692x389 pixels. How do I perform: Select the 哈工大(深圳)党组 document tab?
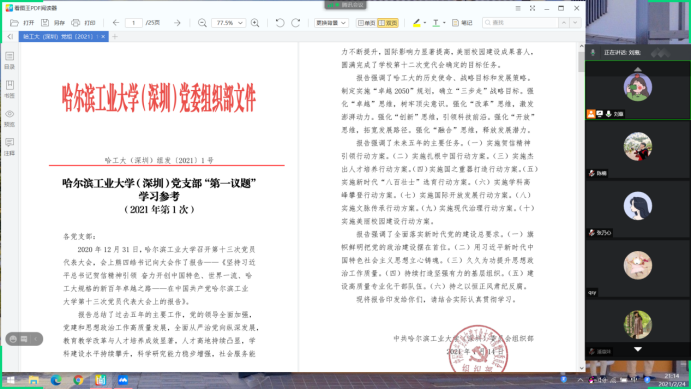pyautogui.click(x=60, y=37)
